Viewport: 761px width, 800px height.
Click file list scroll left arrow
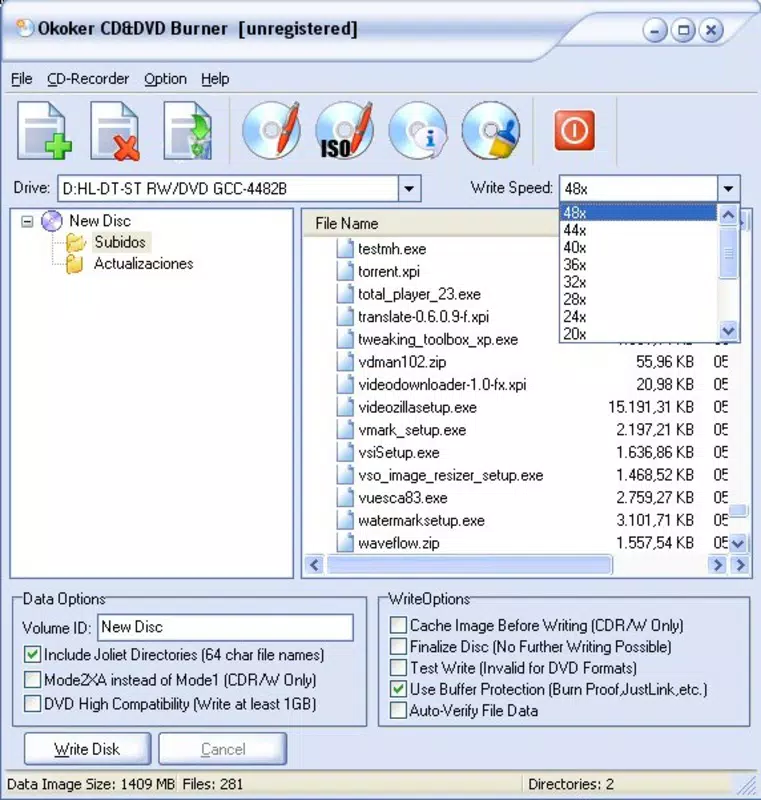314,565
